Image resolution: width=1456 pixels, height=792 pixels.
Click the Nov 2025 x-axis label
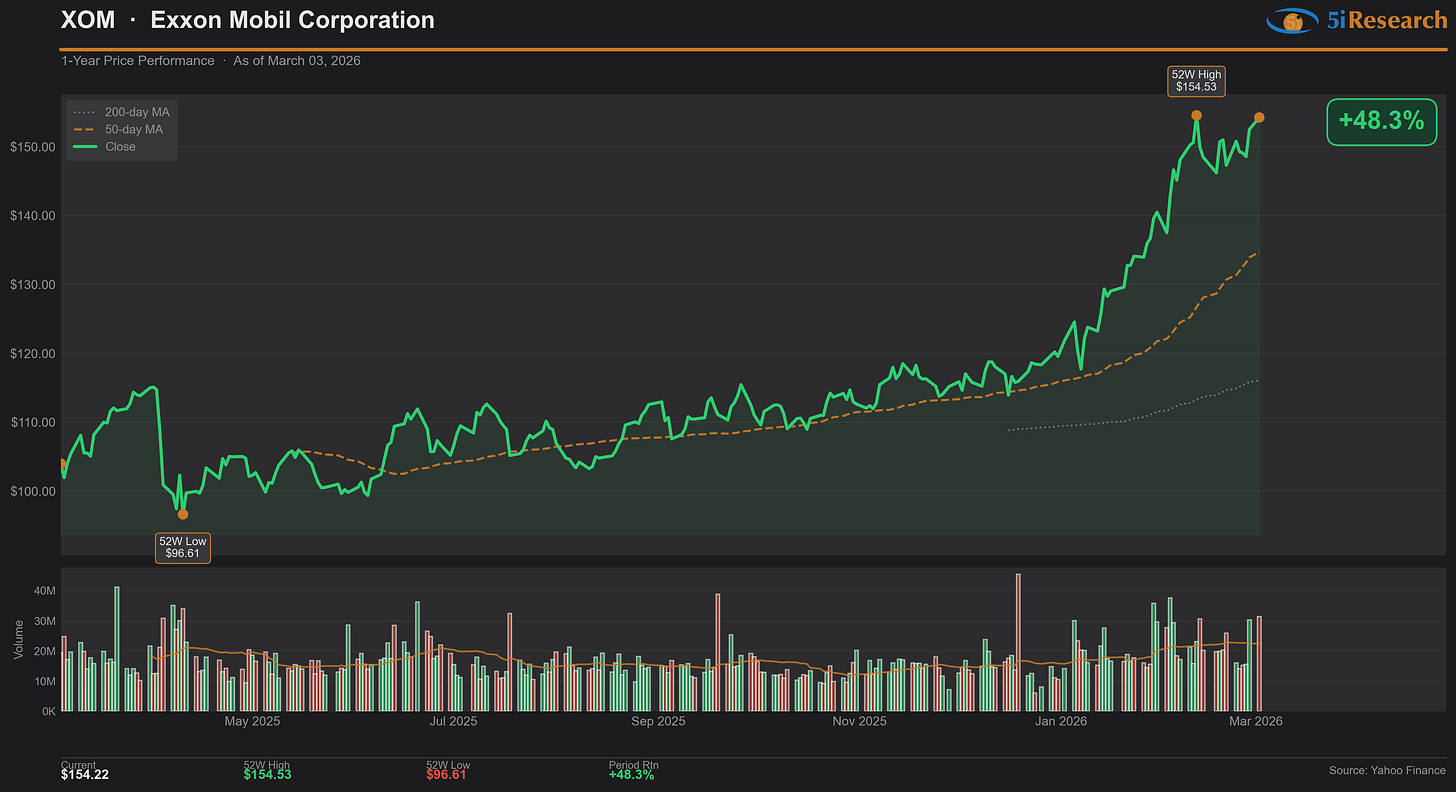click(859, 721)
